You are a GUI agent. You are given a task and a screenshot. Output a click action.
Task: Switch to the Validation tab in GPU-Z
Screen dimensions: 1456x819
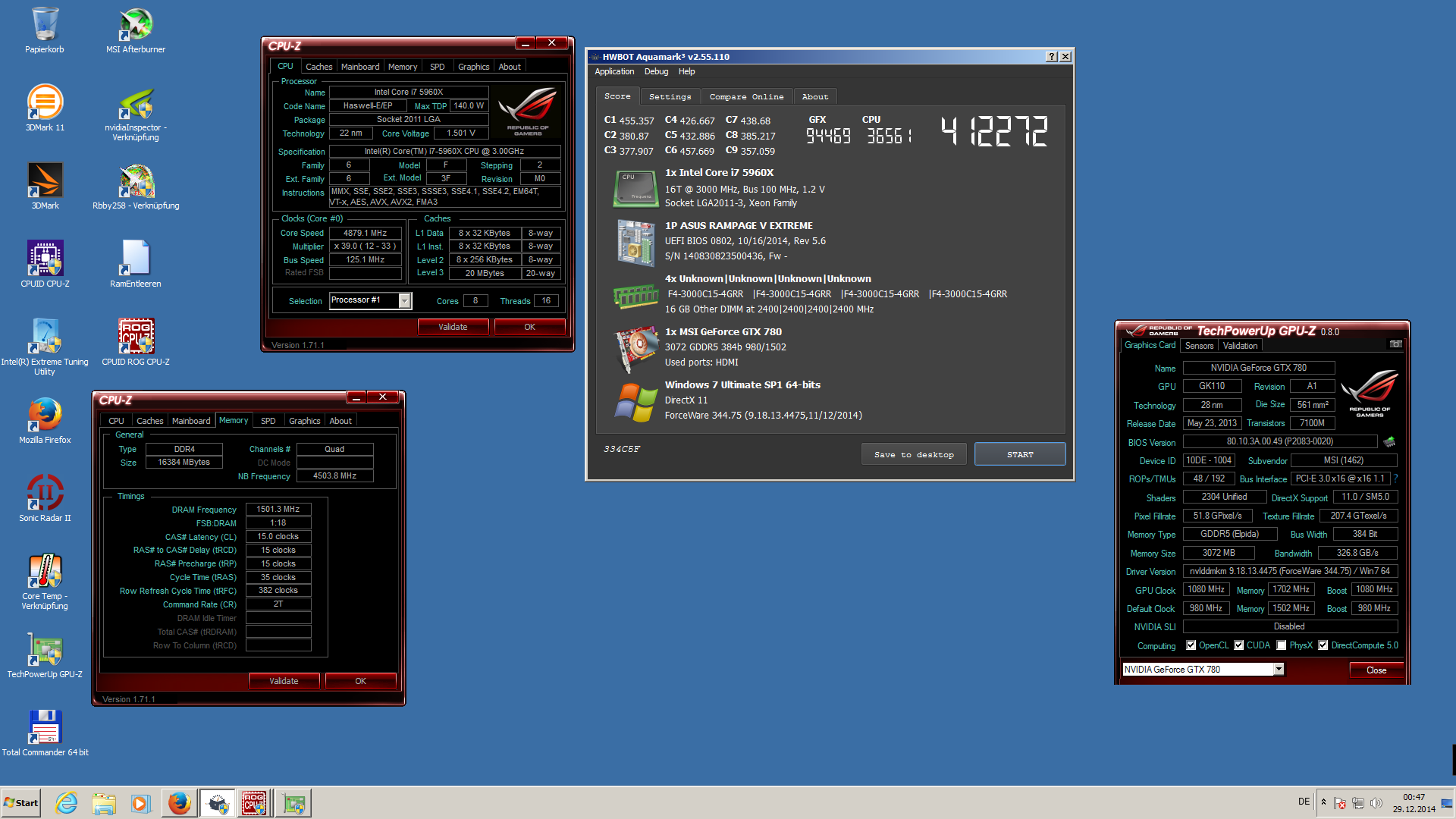[x=1241, y=346]
